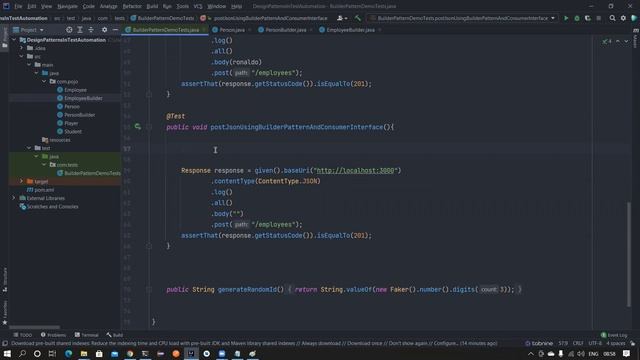Click Download once in status notification
640x360 pixels.
pyautogui.click(x=365, y=343)
